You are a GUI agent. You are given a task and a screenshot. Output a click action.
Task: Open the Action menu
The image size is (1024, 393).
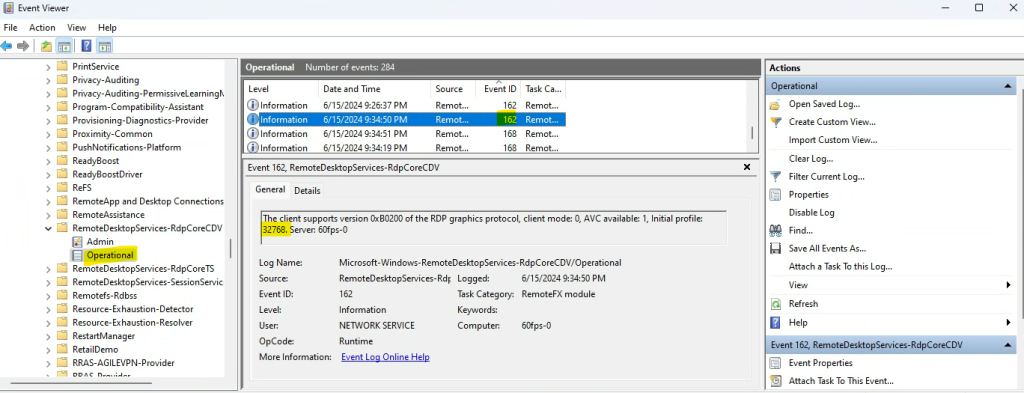point(42,27)
